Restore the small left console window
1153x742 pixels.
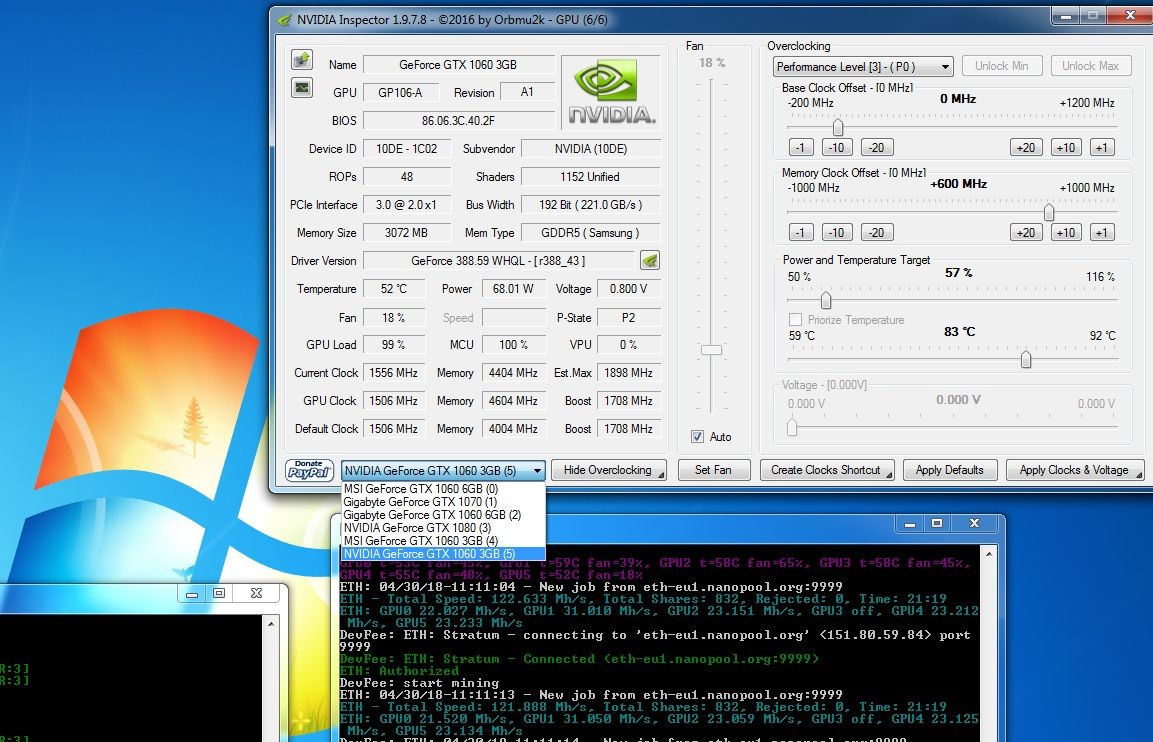(219, 593)
